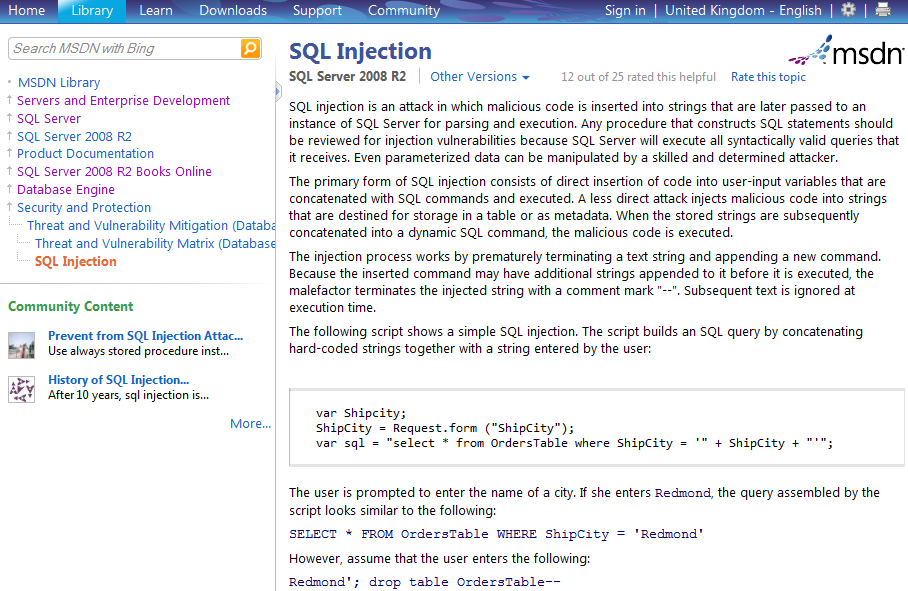Screen dimensions: 908x591
Task: Go to the Home tab
Action: click(x=27, y=10)
